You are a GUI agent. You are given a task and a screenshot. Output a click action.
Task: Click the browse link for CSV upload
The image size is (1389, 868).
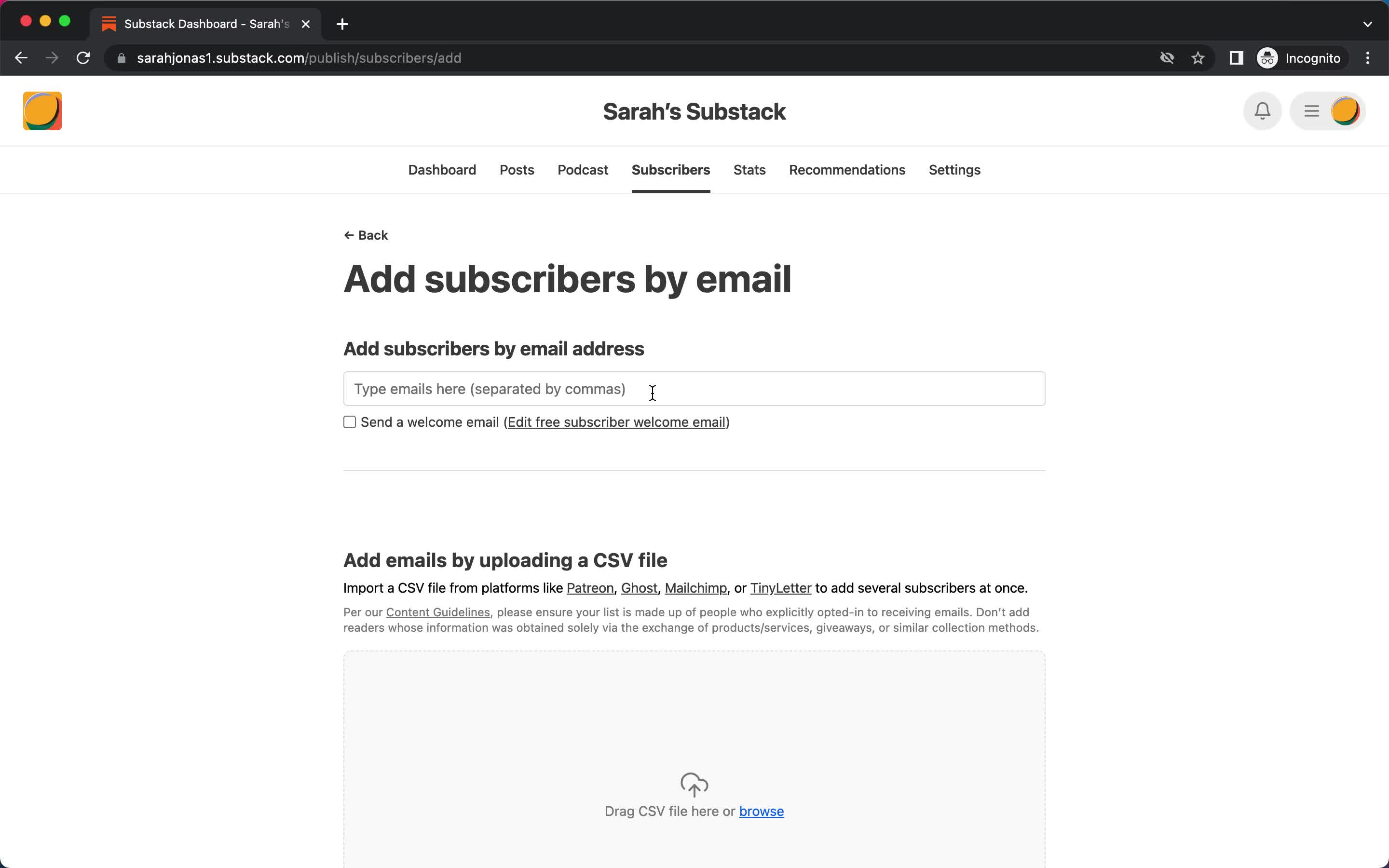coord(761,811)
